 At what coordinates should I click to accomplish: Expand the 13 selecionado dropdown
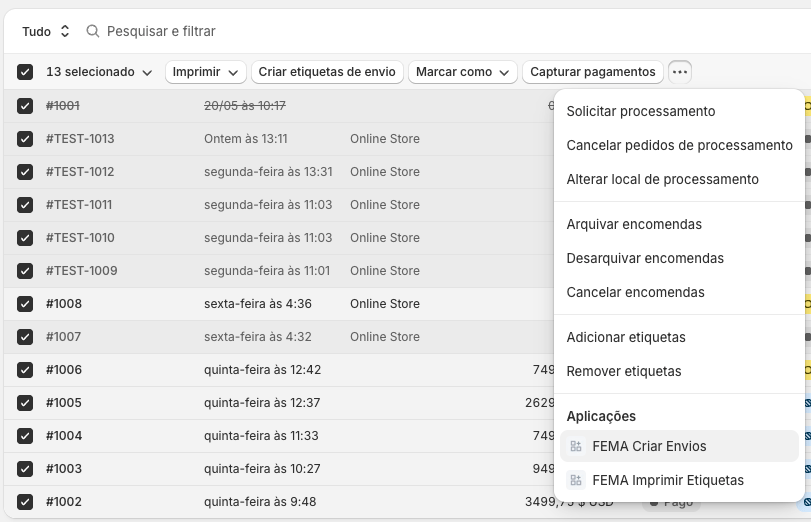click(x=99, y=72)
